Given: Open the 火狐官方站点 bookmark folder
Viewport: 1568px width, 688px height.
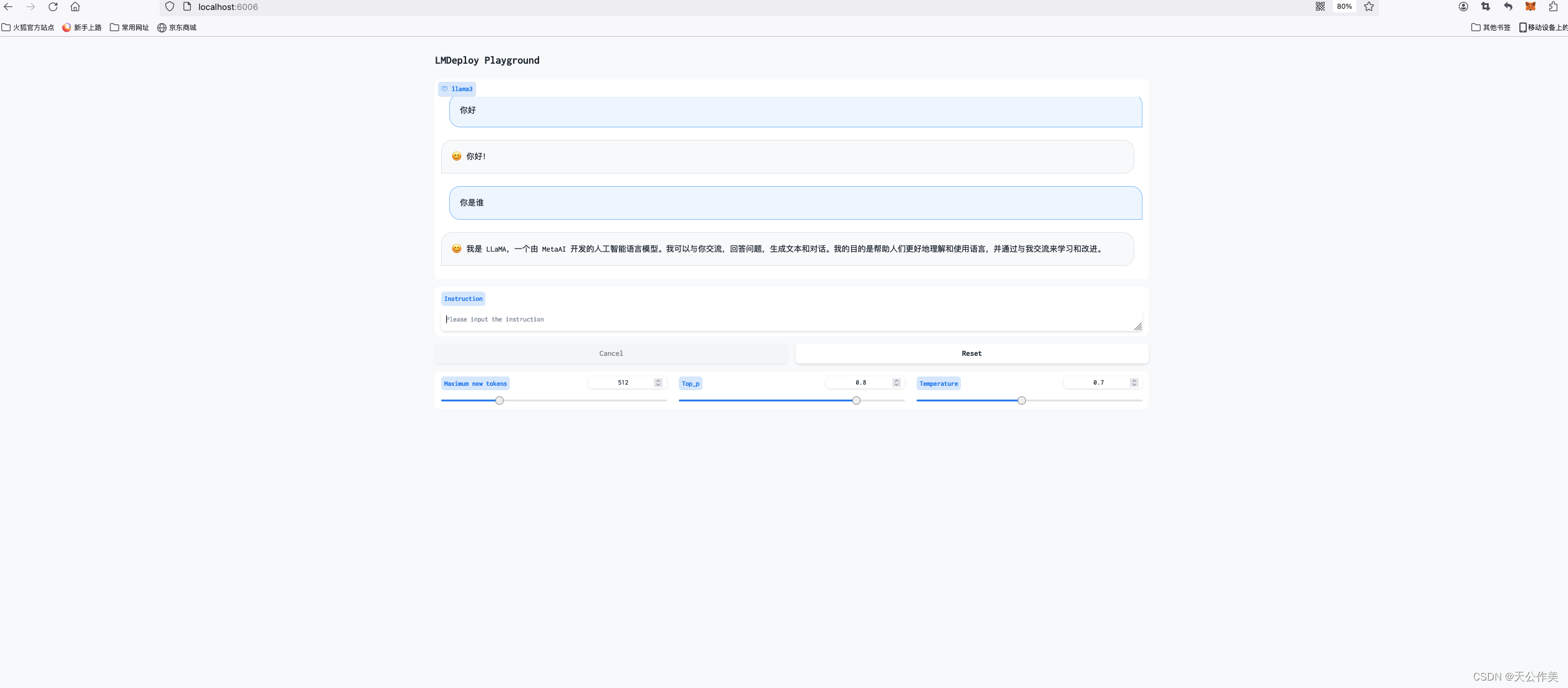Looking at the screenshot, I should pos(28,27).
